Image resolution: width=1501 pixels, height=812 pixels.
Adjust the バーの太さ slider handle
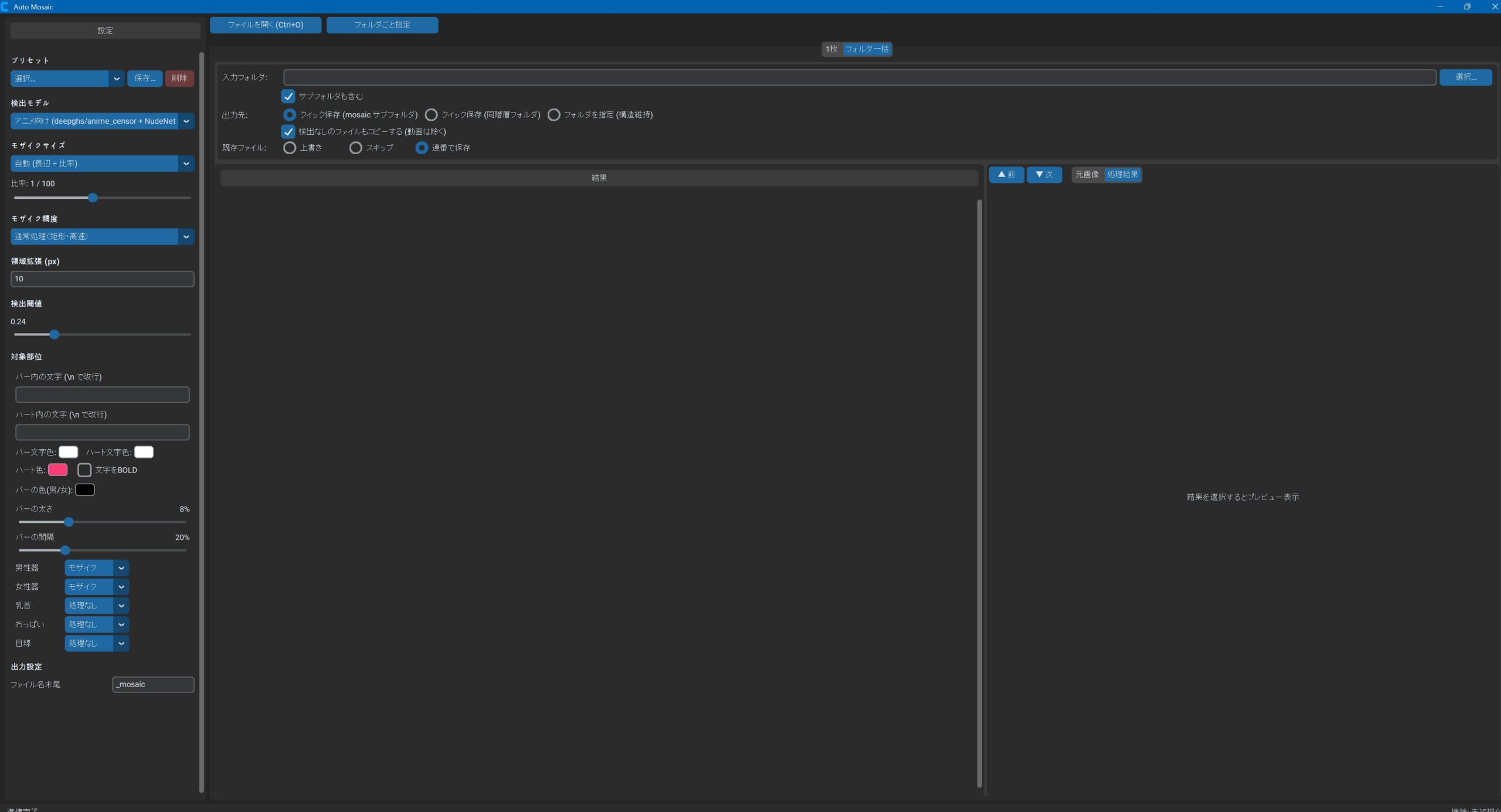click(69, 522)
